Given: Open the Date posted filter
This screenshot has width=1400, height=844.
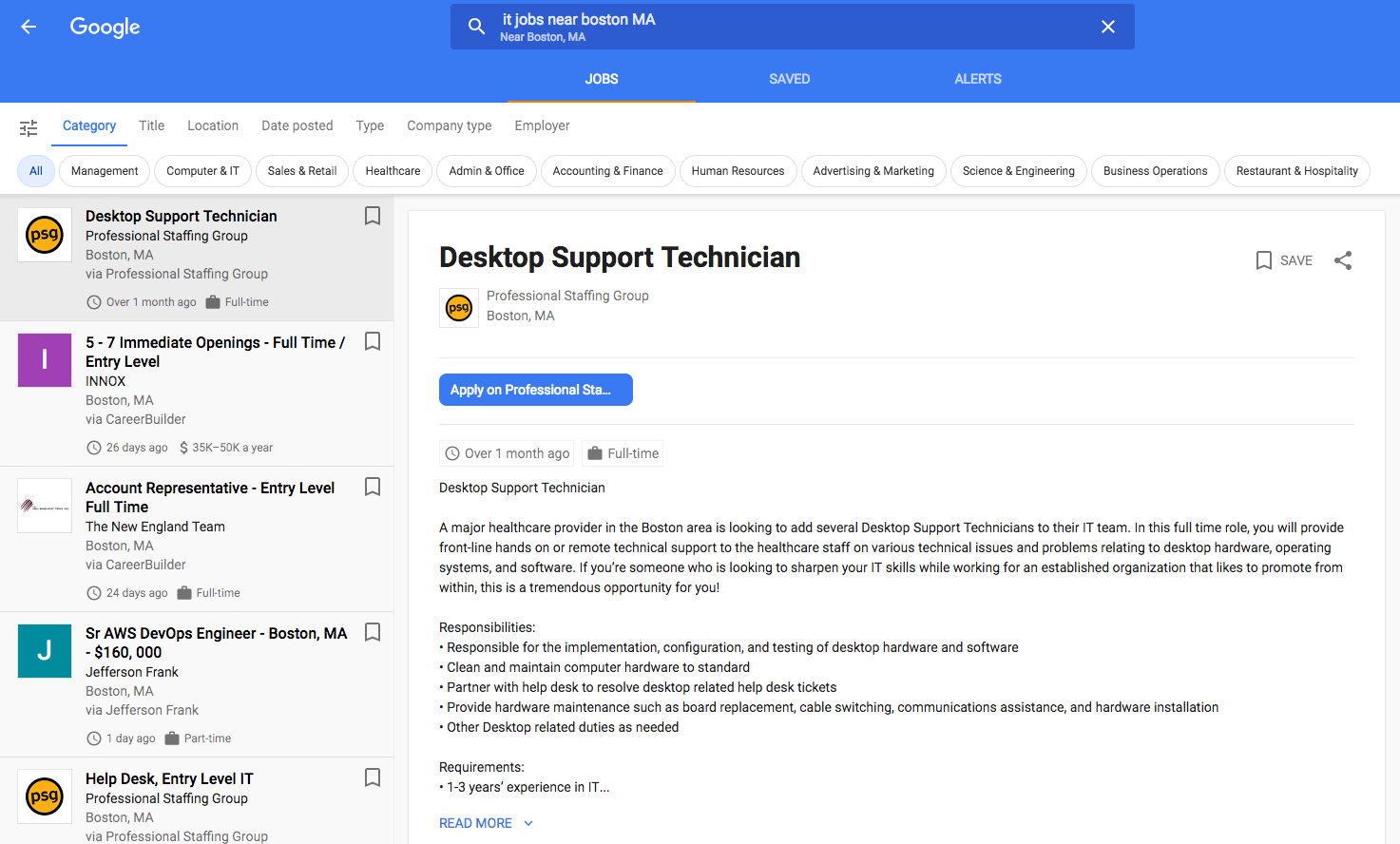Looking at the screenshot, I should (x=297, y=125).
